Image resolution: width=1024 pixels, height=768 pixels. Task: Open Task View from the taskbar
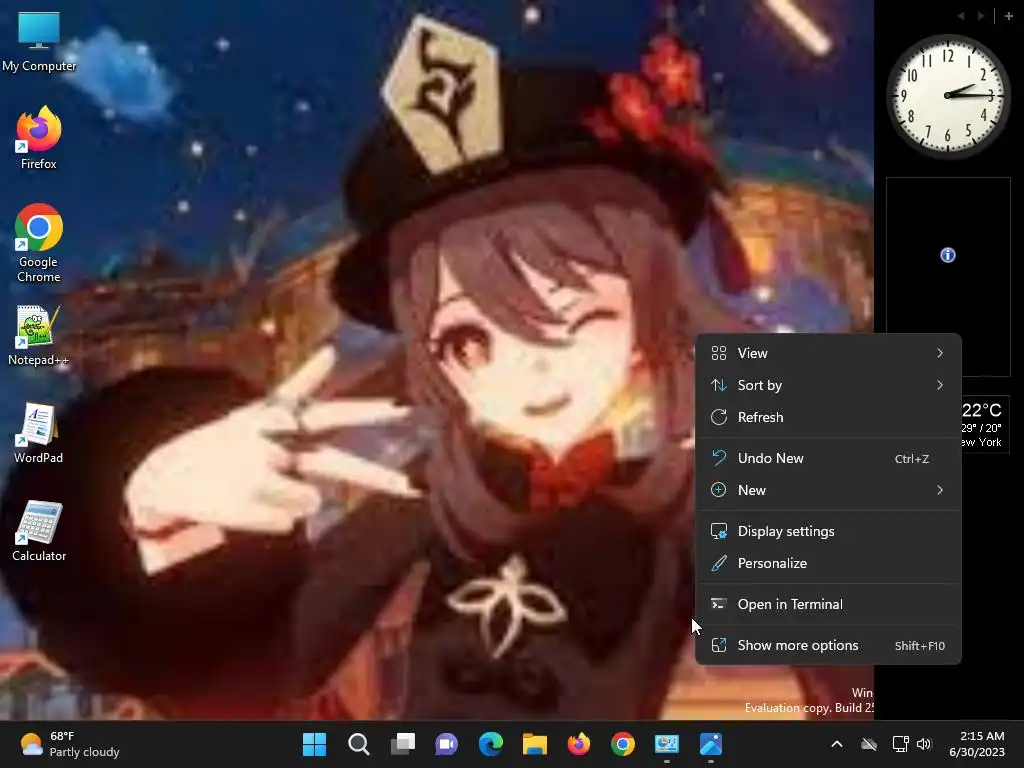403,744
